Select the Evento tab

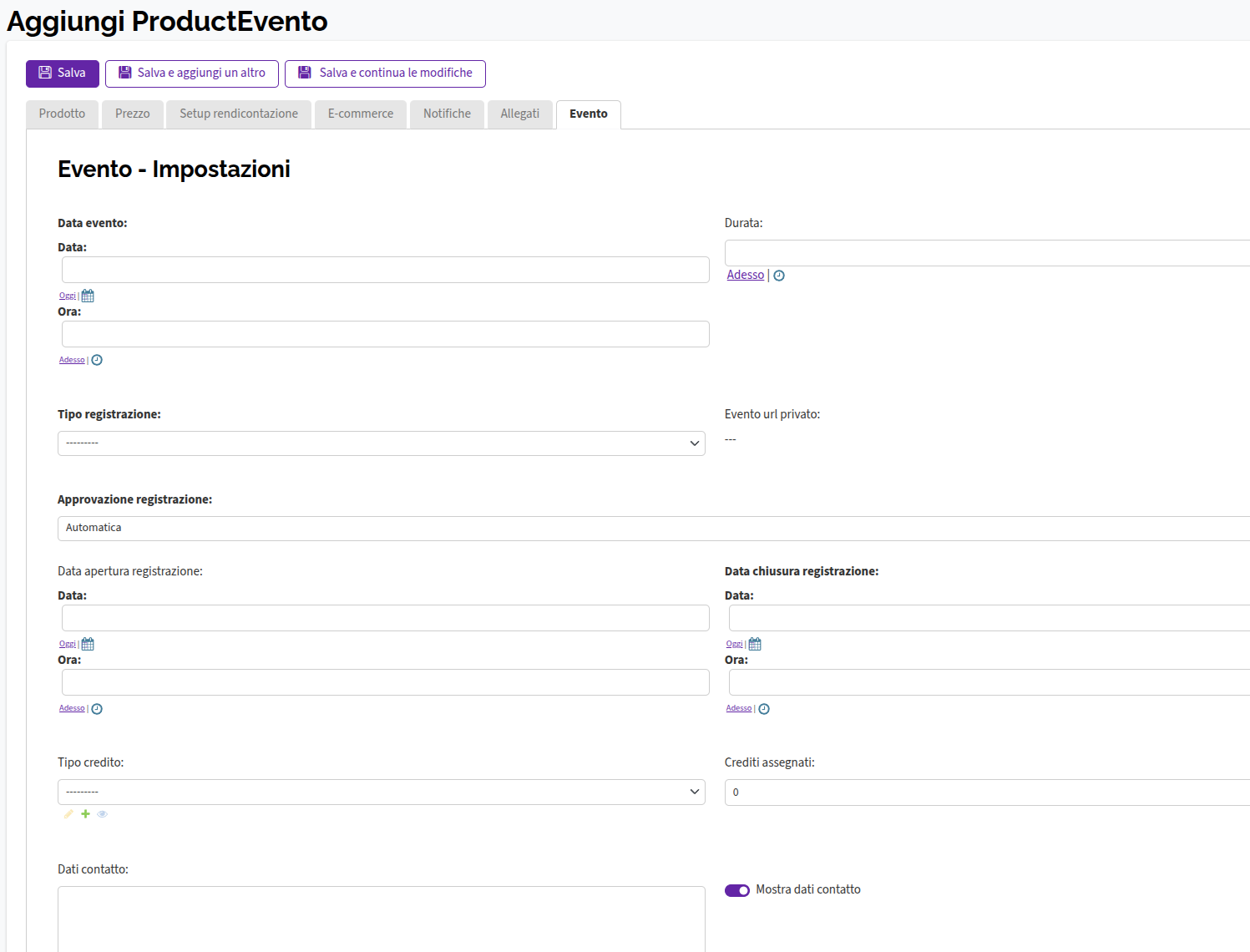pyautogui.click(x=589, y=114)
